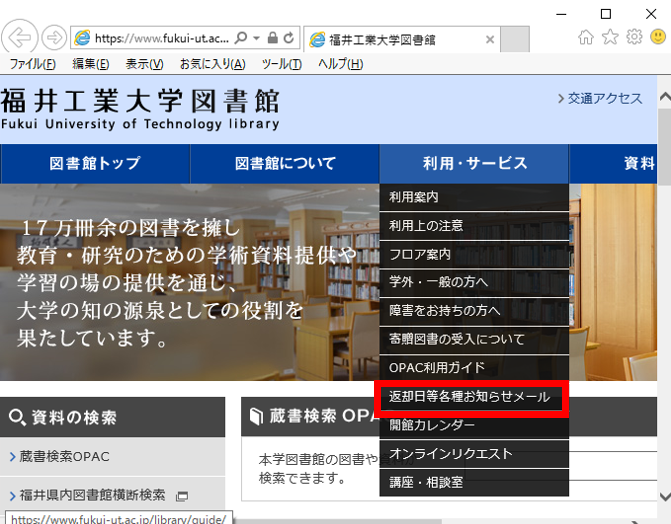The width and height of the screenshot is (671, 524).
Task: Click the search magnifier in the address bar
Action: [240, 38]
